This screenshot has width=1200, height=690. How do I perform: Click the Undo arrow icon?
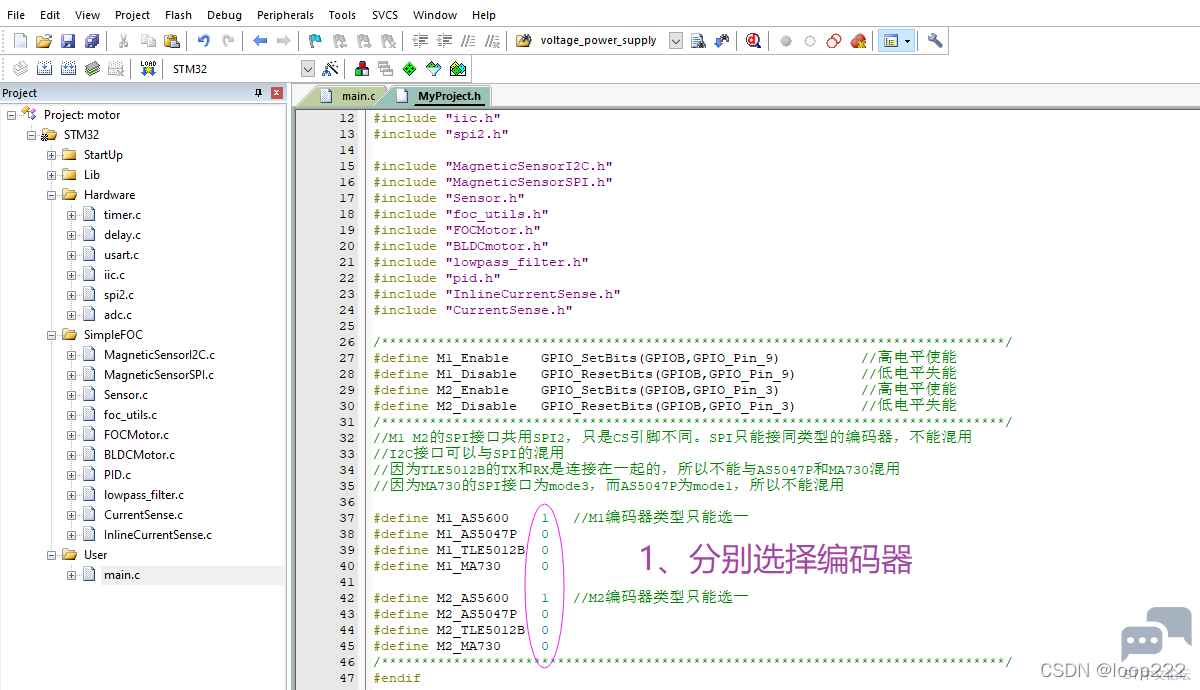pyautogui.click(x=203, y=41)
